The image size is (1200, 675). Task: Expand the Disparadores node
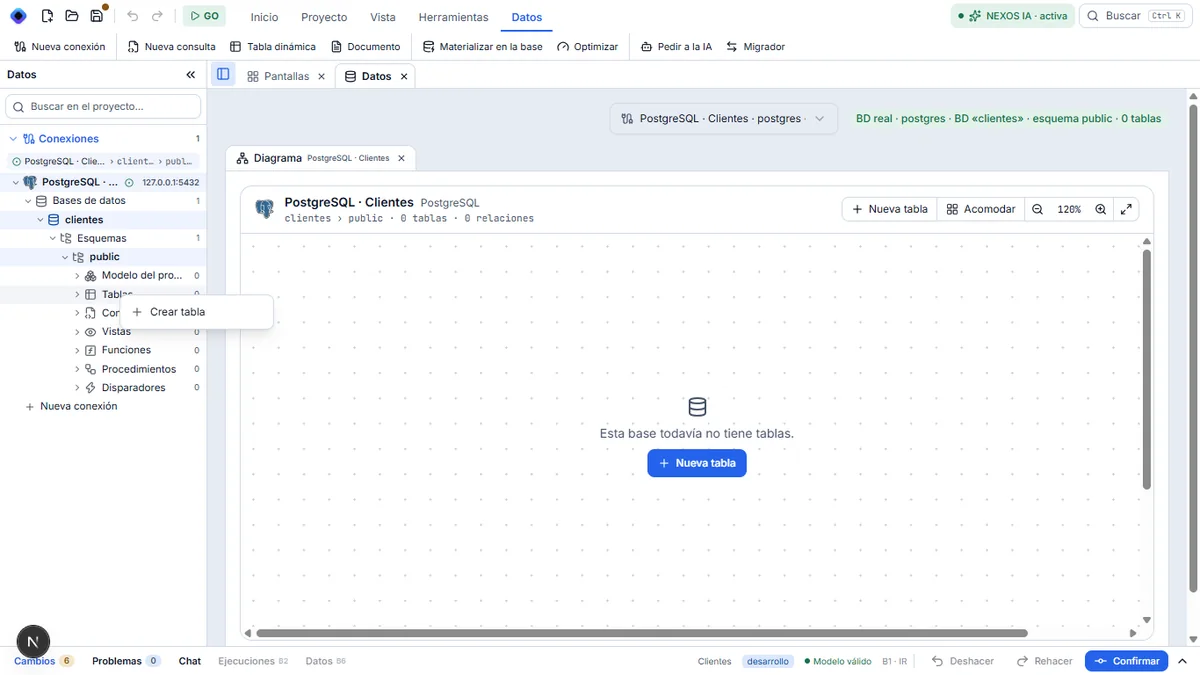[77, 387]
